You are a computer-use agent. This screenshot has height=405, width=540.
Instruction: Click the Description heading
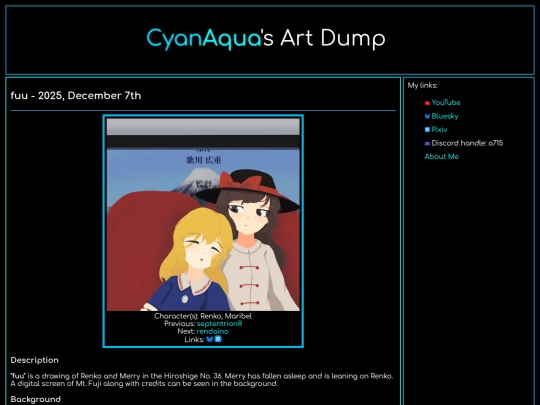point(34,360)
